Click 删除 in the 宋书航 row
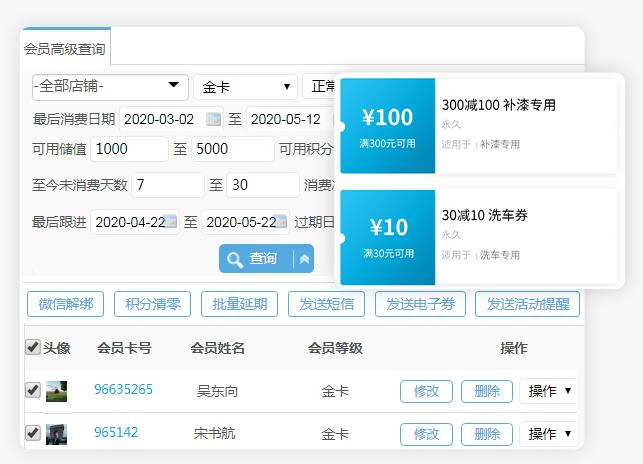643x464 pixels. [487, 434]
